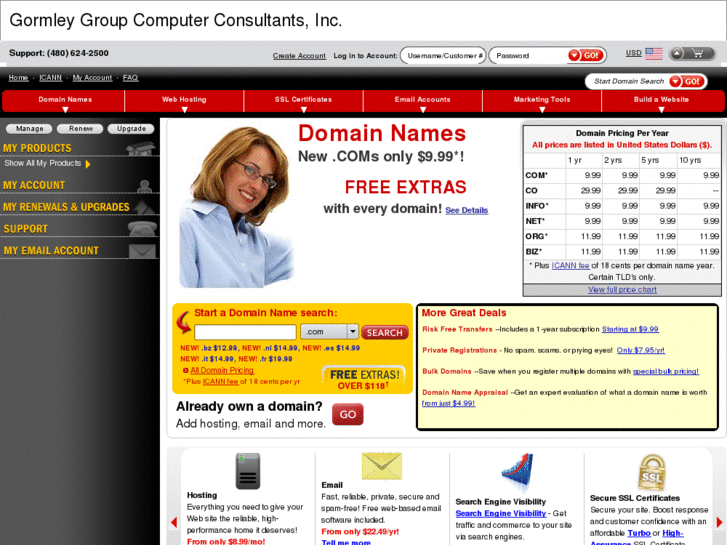Open the FAQ link
This screenshot has width=727, height=545.
coord(130,78)
